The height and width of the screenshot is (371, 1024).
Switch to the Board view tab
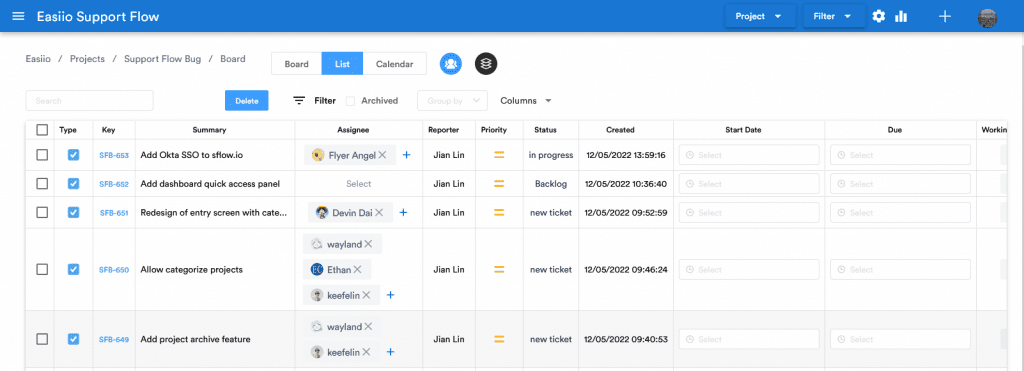pyautogui.click(x=296, y=64)
